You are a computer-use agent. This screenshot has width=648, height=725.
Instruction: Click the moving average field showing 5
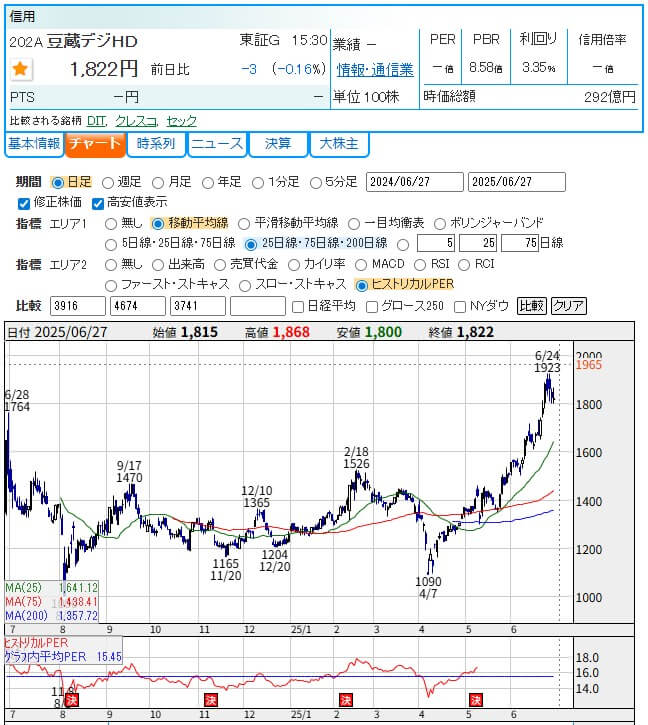[436, 243]
